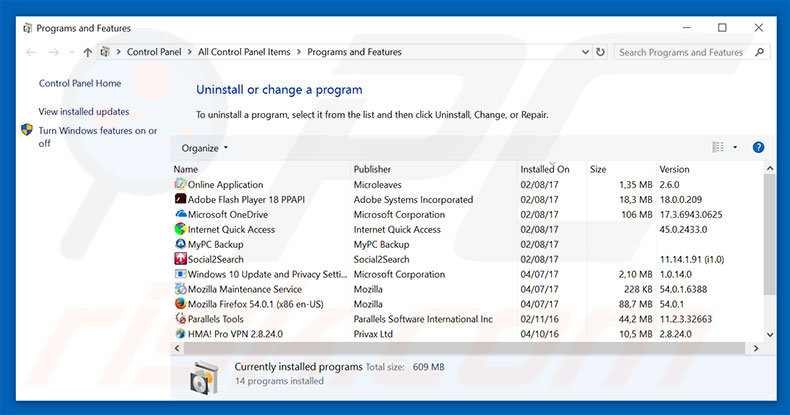The image size is (790, 415).
Task: Click the Internet Quick Access icon
Action: click(x=180, y=229)
